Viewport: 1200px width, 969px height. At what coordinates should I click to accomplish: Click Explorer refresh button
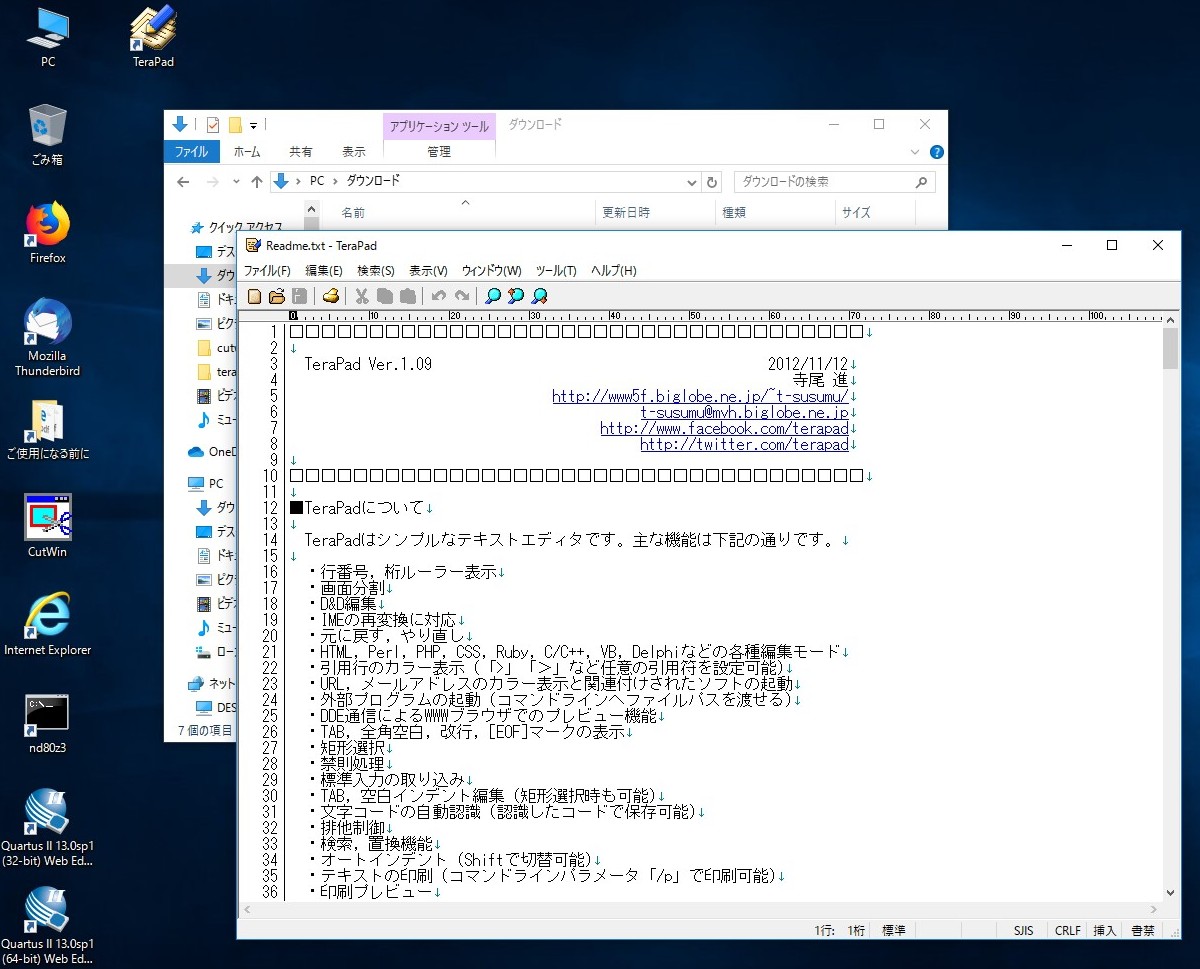(x=712, y=182)
